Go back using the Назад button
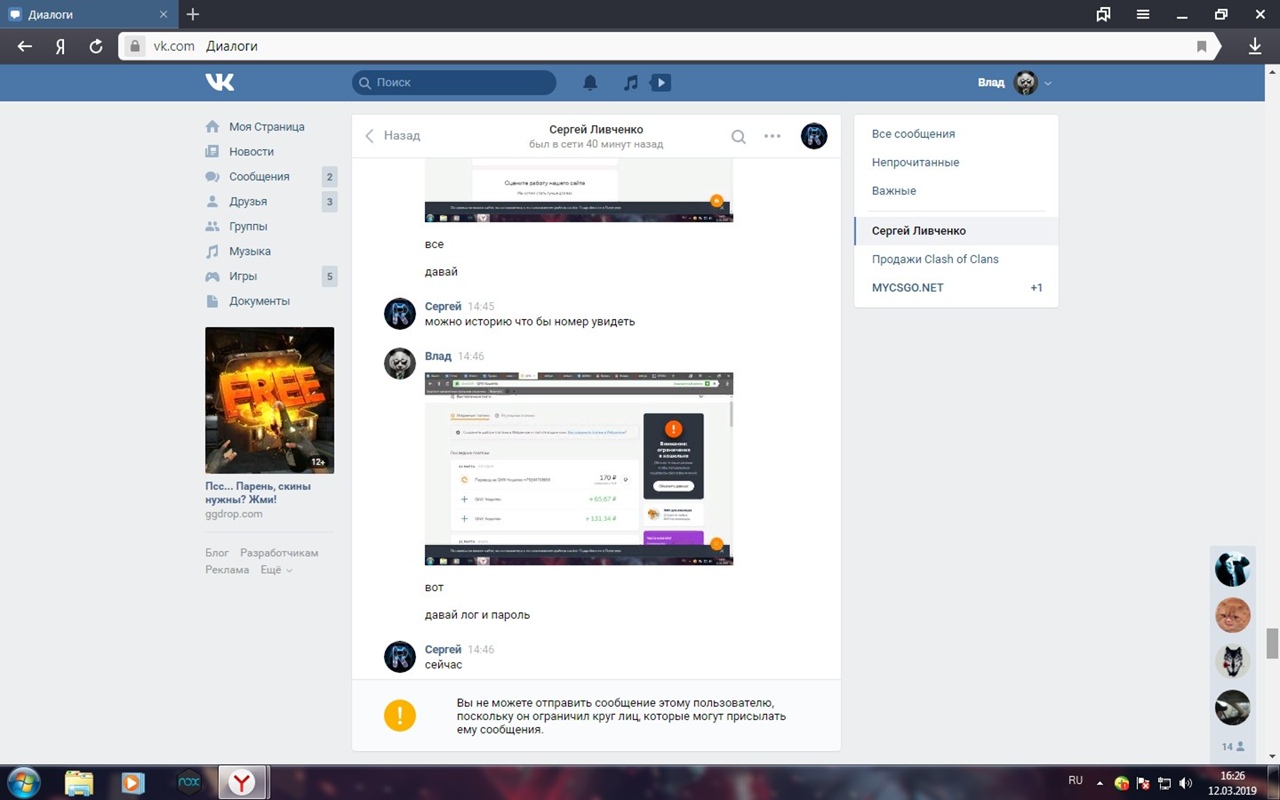Screen dimensions: 1280x800 coord(392,136)
